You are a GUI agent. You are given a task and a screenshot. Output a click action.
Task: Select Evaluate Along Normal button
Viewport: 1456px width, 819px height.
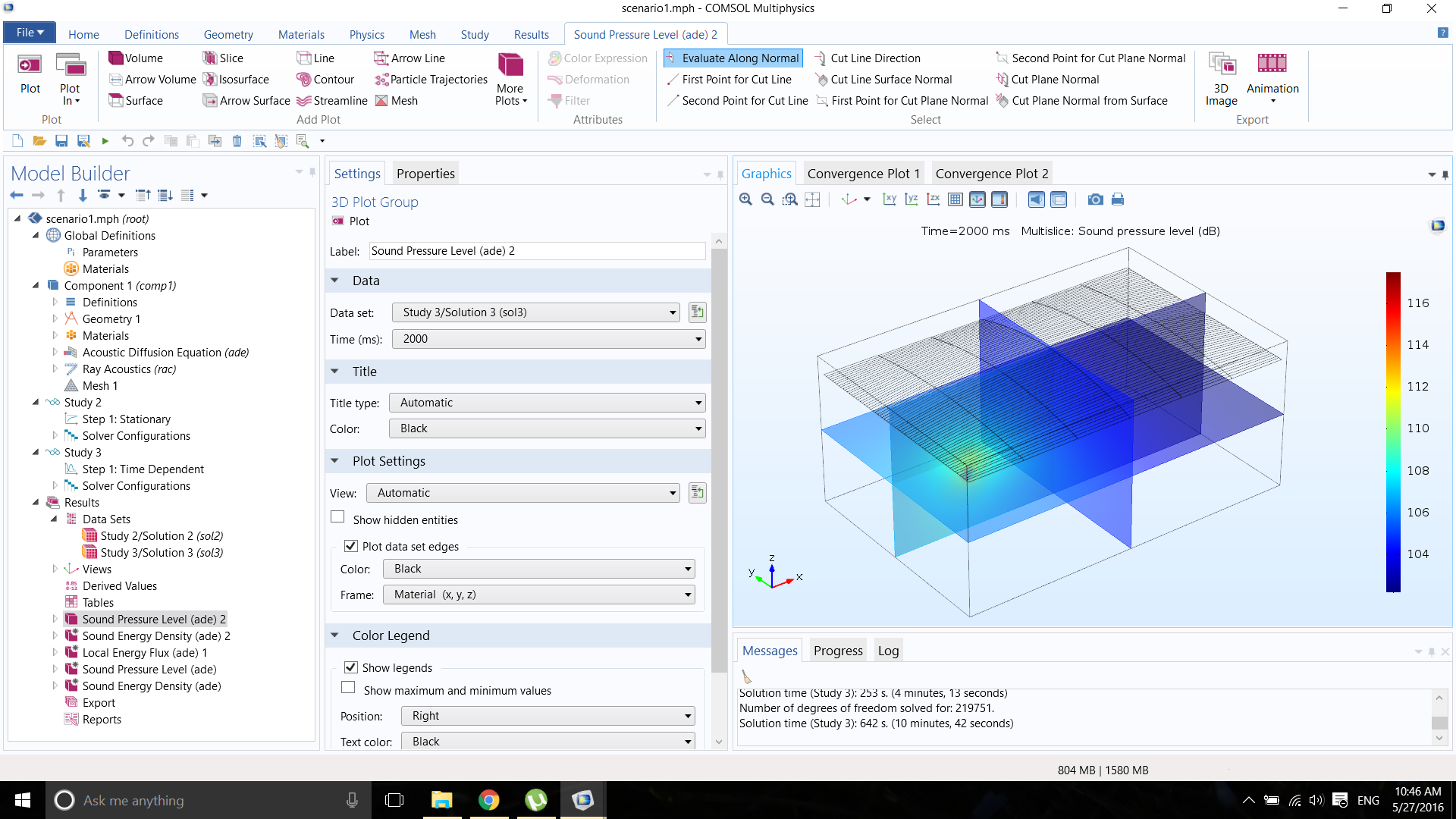pyautogui.click(x=732, y=58)
